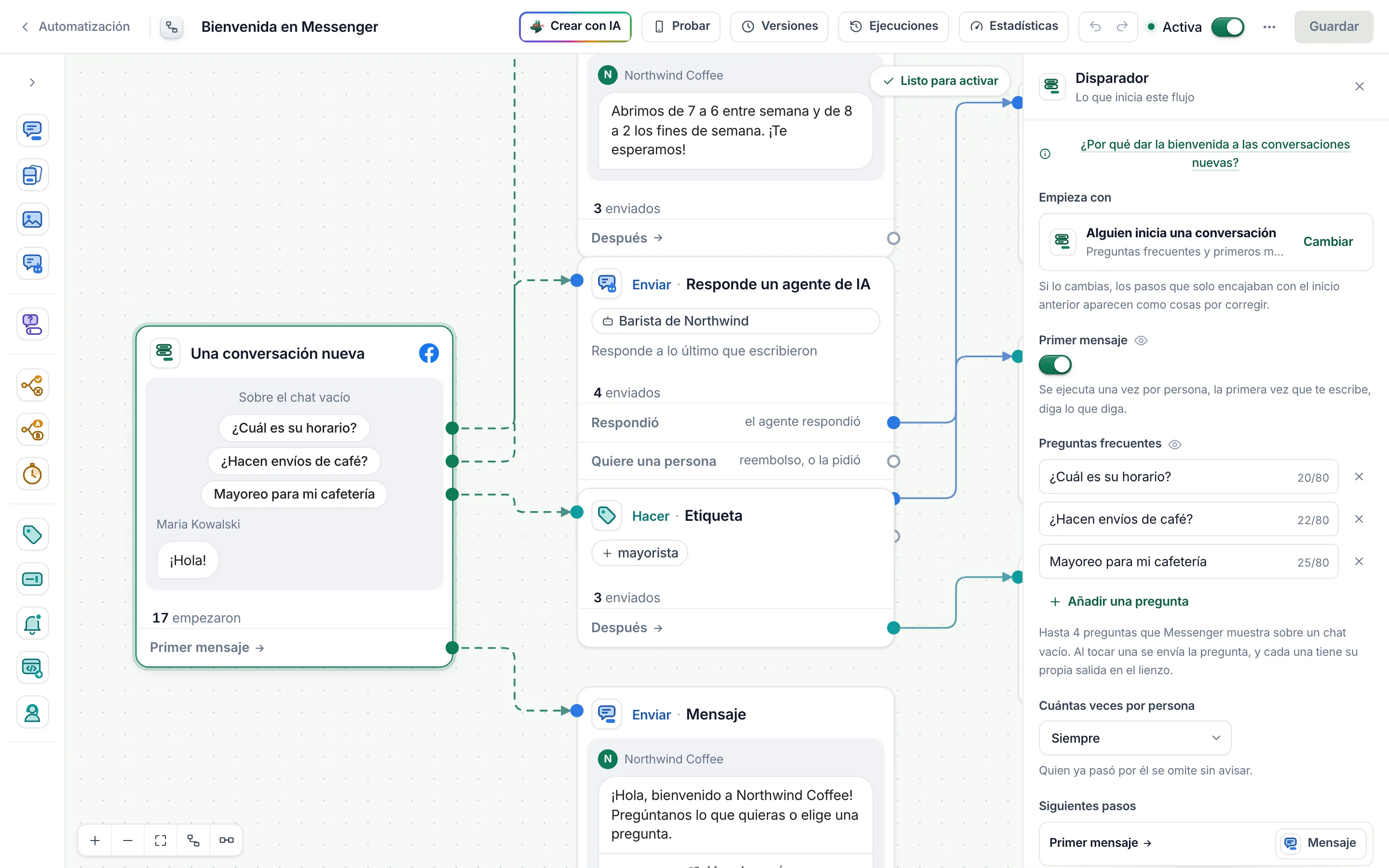
Task: Fit the flow to screen
Action: pos(161,840)
